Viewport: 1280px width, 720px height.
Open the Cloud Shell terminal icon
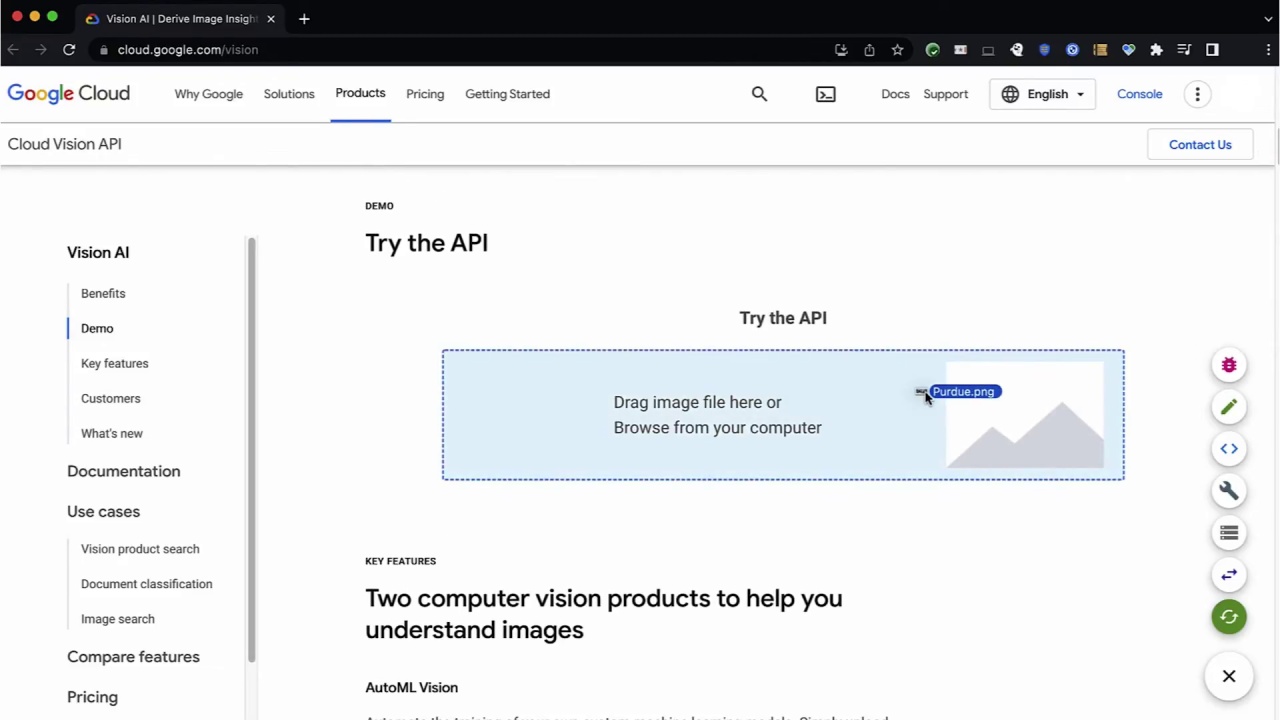point(825,93)
